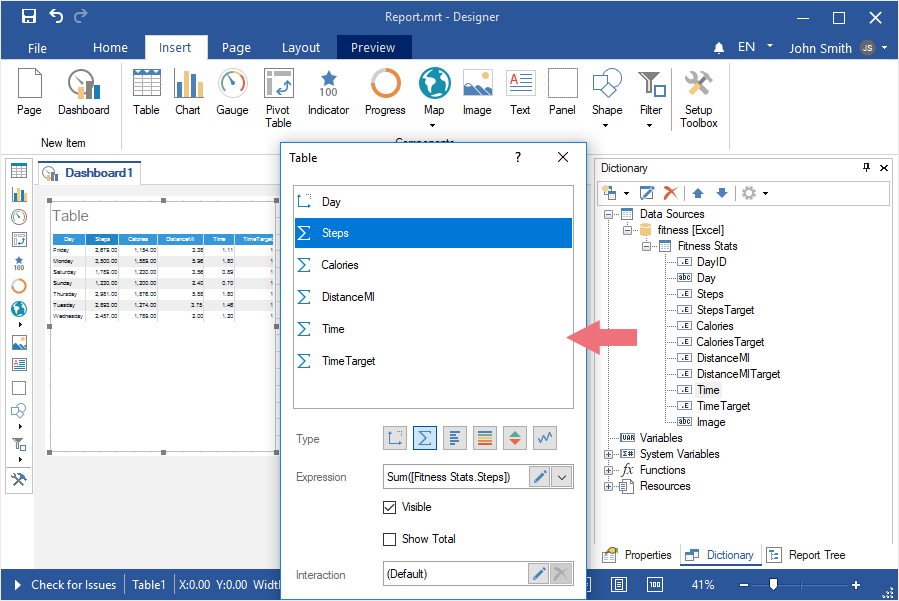Collapse the Fitness Stats tree node
This screenshot has height=601, width=899.
click(x=647, y=246)
